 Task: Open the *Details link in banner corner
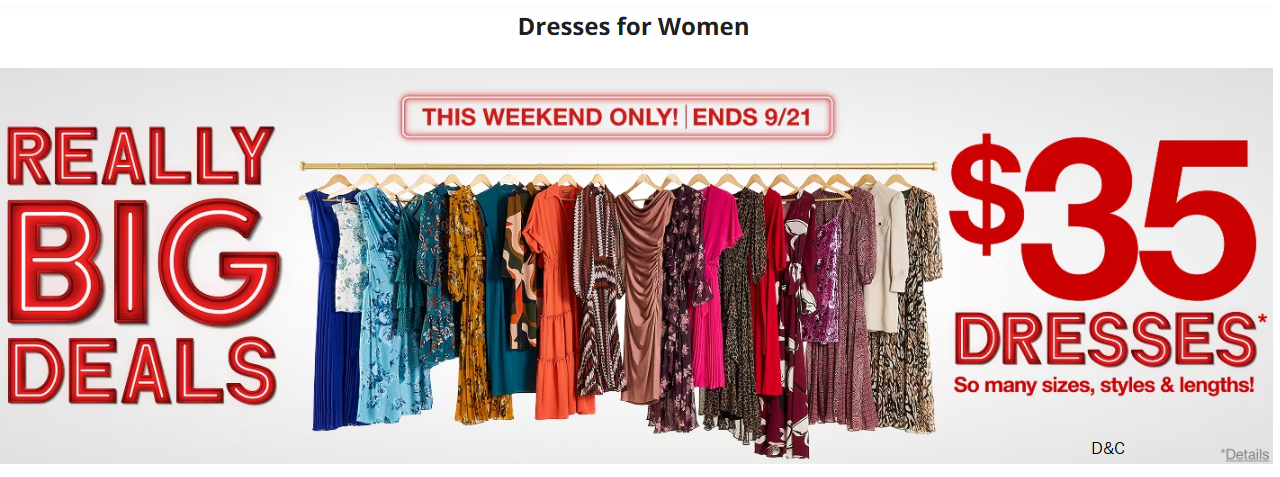point(1245,454)
